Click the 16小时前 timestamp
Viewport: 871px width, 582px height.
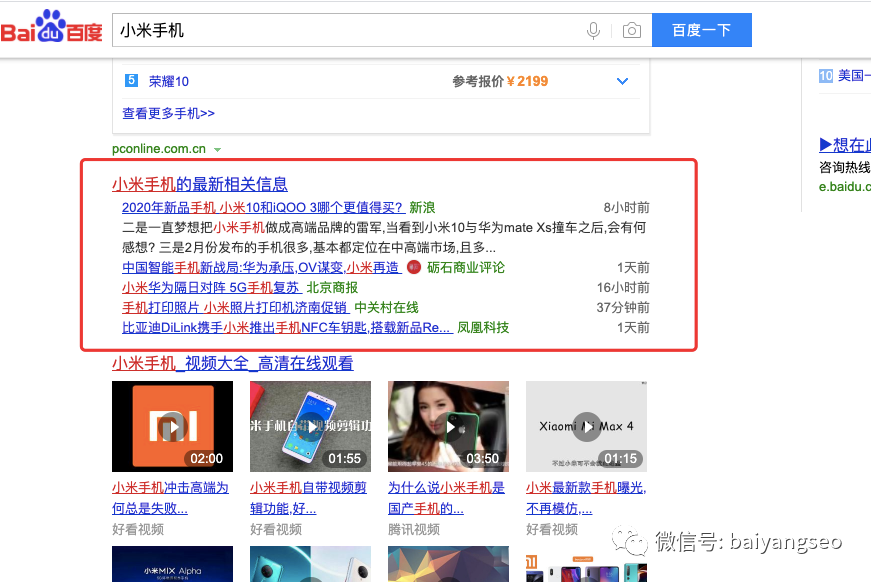point(623,288)
